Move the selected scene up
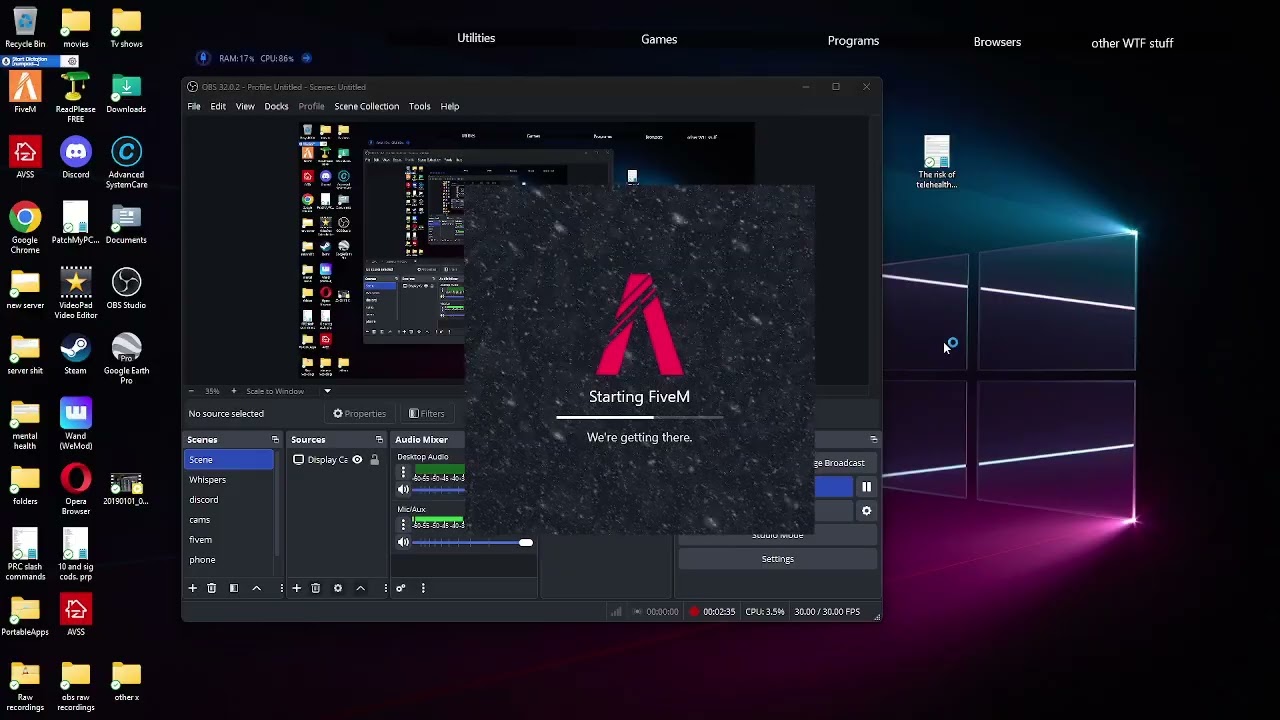The width and height of the screenshot is (1280, 720). tap(257, 588)
